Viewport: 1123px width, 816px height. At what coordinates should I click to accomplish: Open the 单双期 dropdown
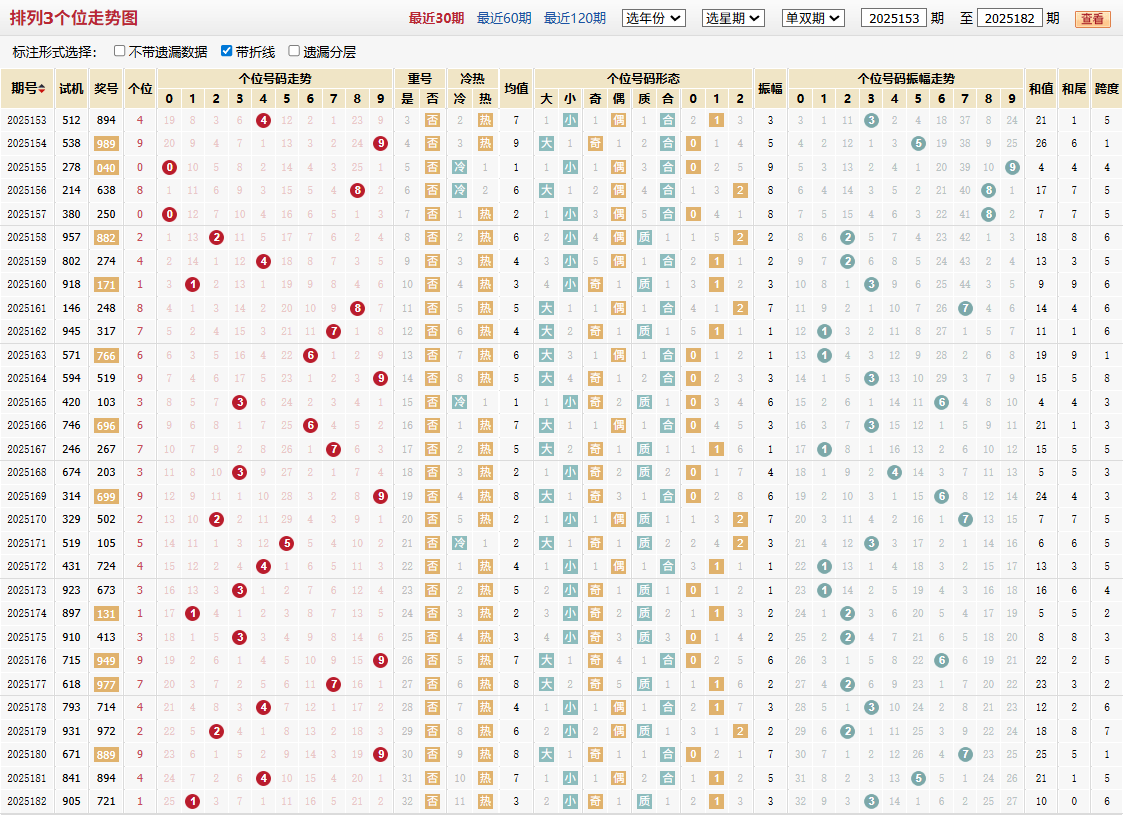point(814,18)
